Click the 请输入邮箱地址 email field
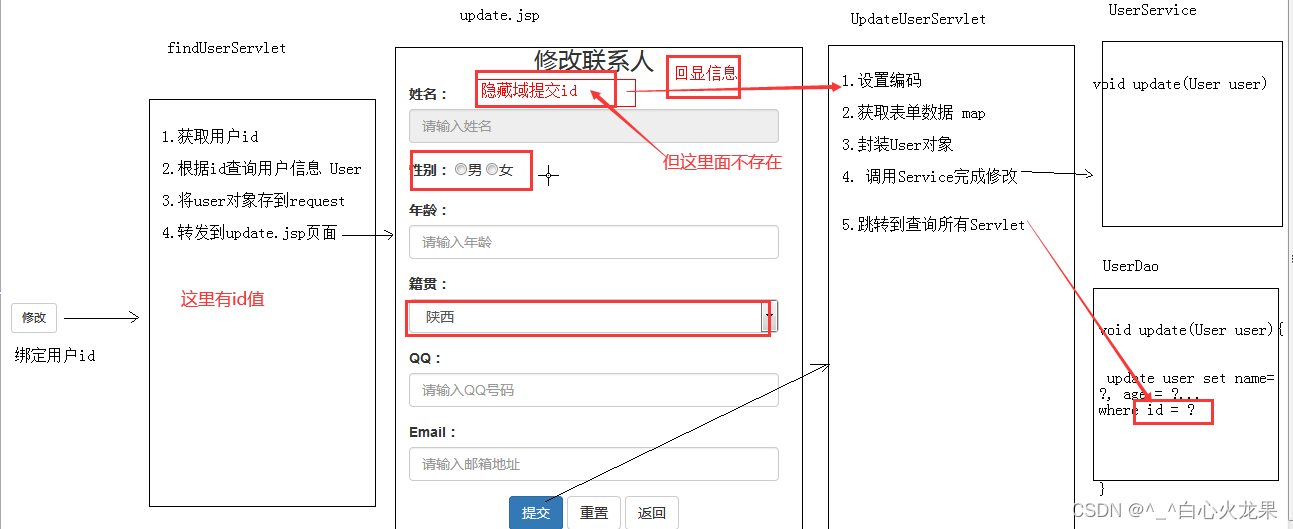This screenshot has width=1293, height=529. (x=593, y=464)
